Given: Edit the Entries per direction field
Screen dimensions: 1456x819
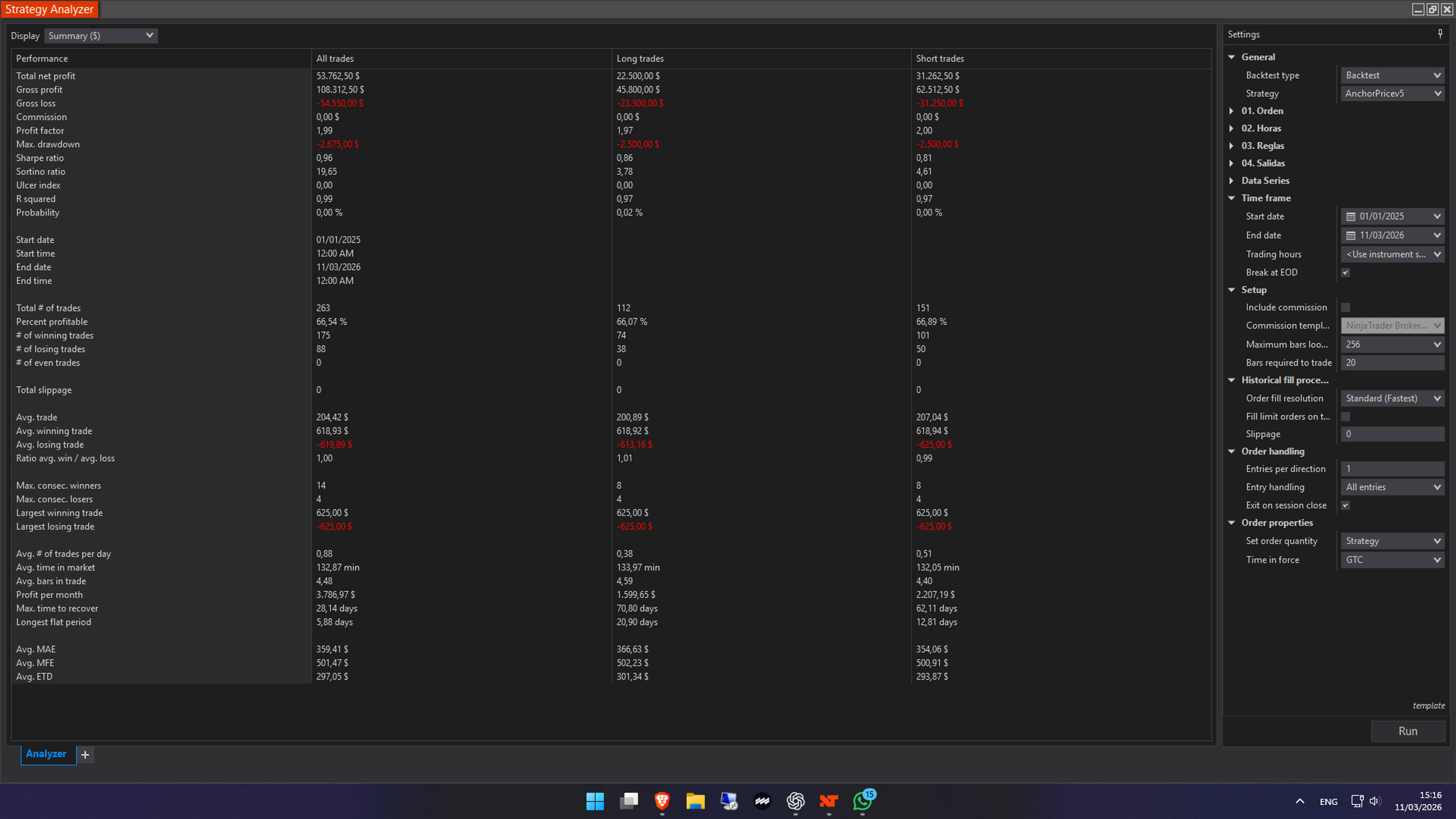Looking at the screenshot, I should tap(1392, 469).
